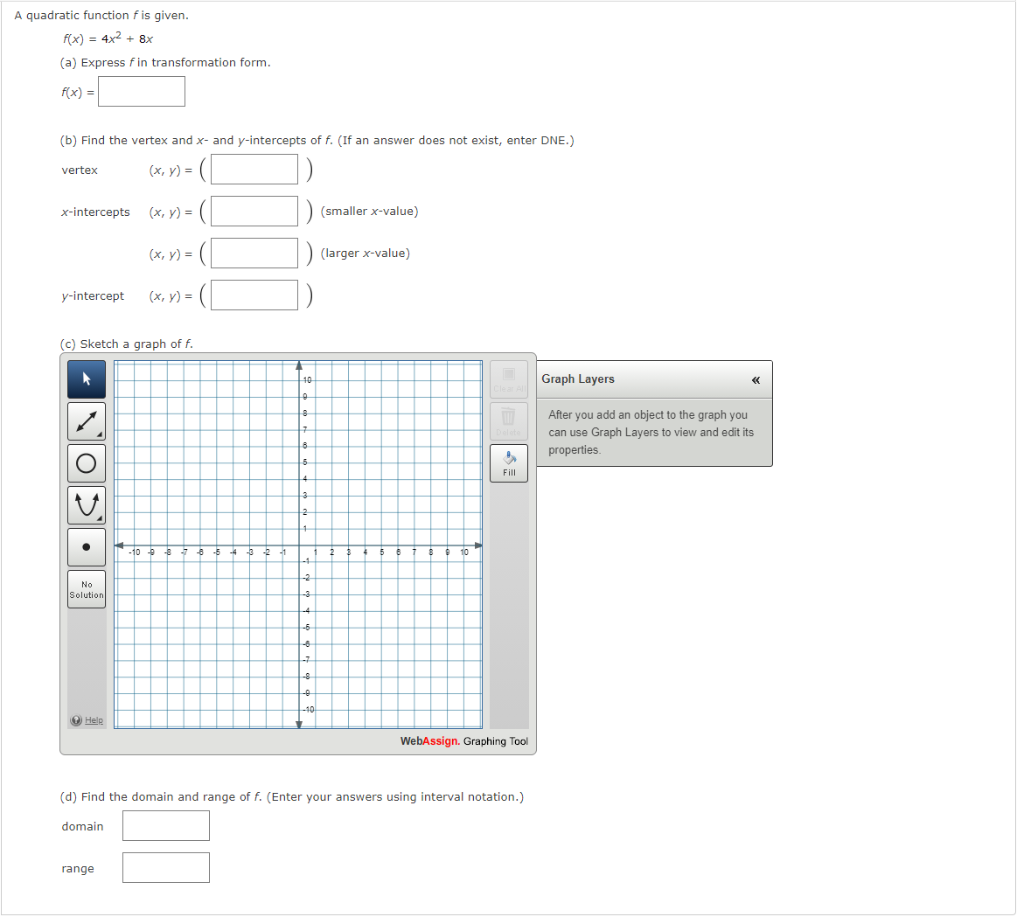Click the smaller x-intercept input box
Screen dimensions: 1024x917
tap(253, 210)
